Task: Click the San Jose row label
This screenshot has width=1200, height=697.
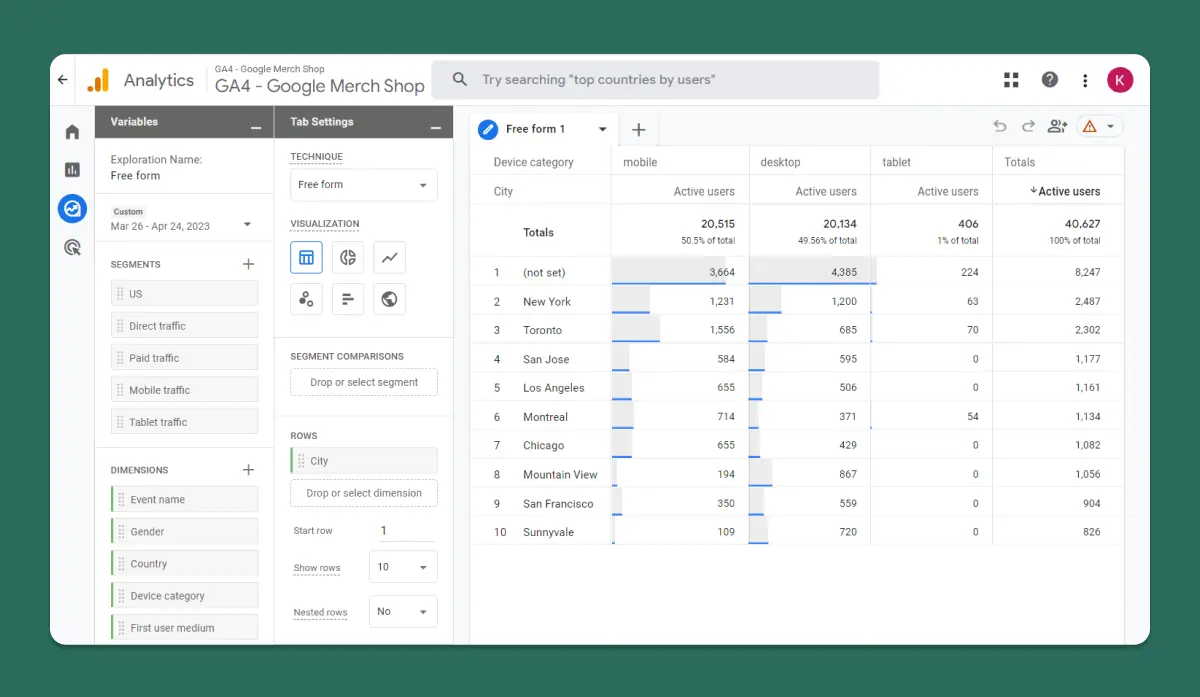Action: [546, 359]
